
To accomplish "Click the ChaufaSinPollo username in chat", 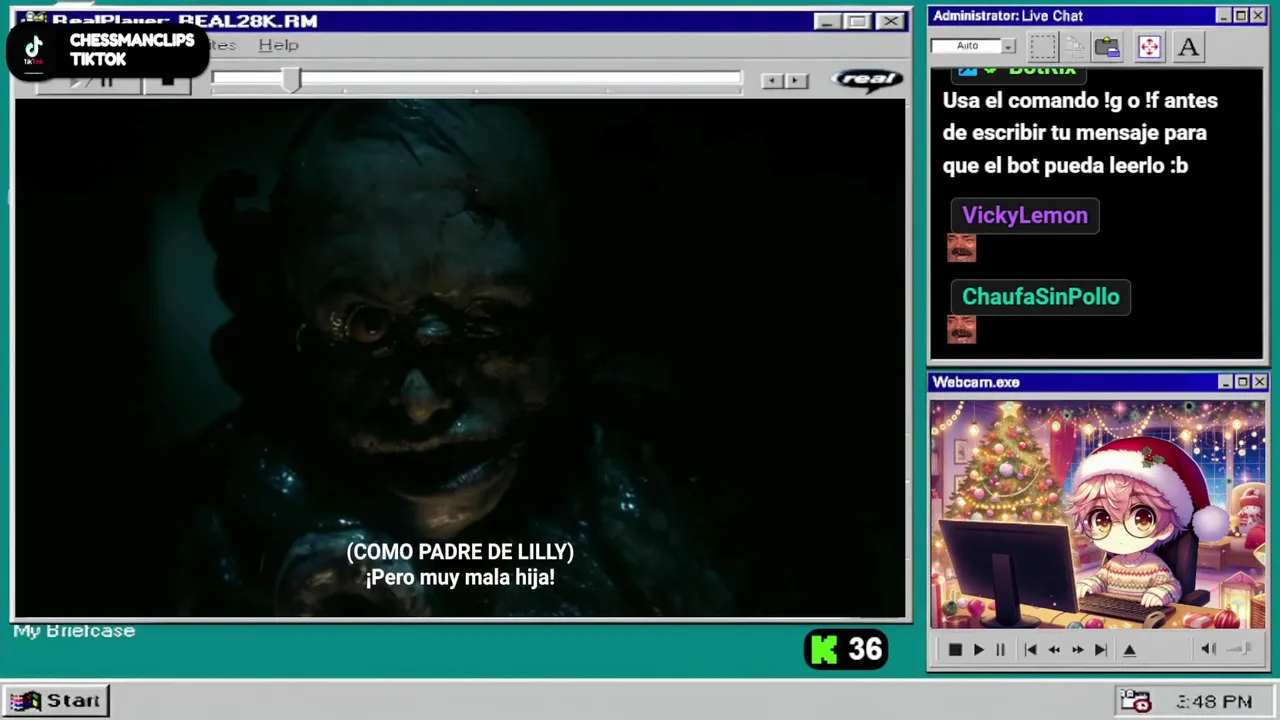I will pyautogui.click(x=1040, y=297).
